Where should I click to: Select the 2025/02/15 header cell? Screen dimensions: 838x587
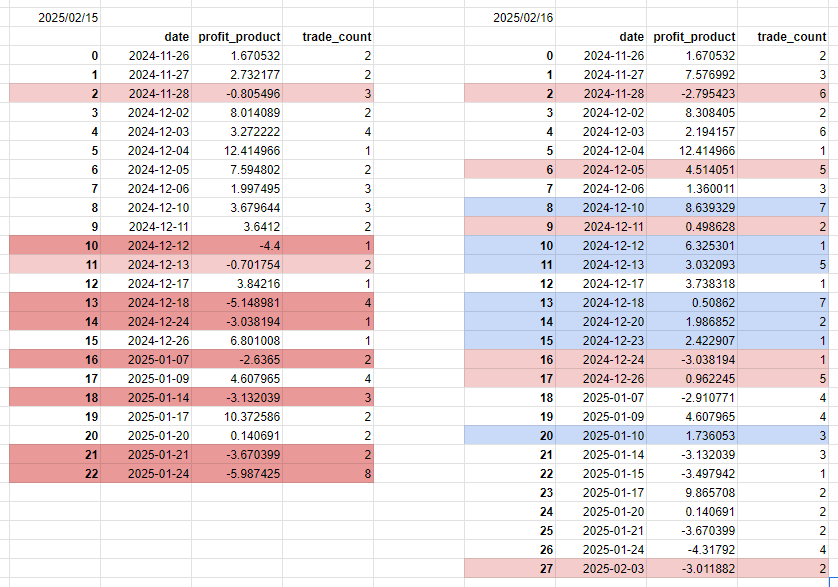click(55, 18)
